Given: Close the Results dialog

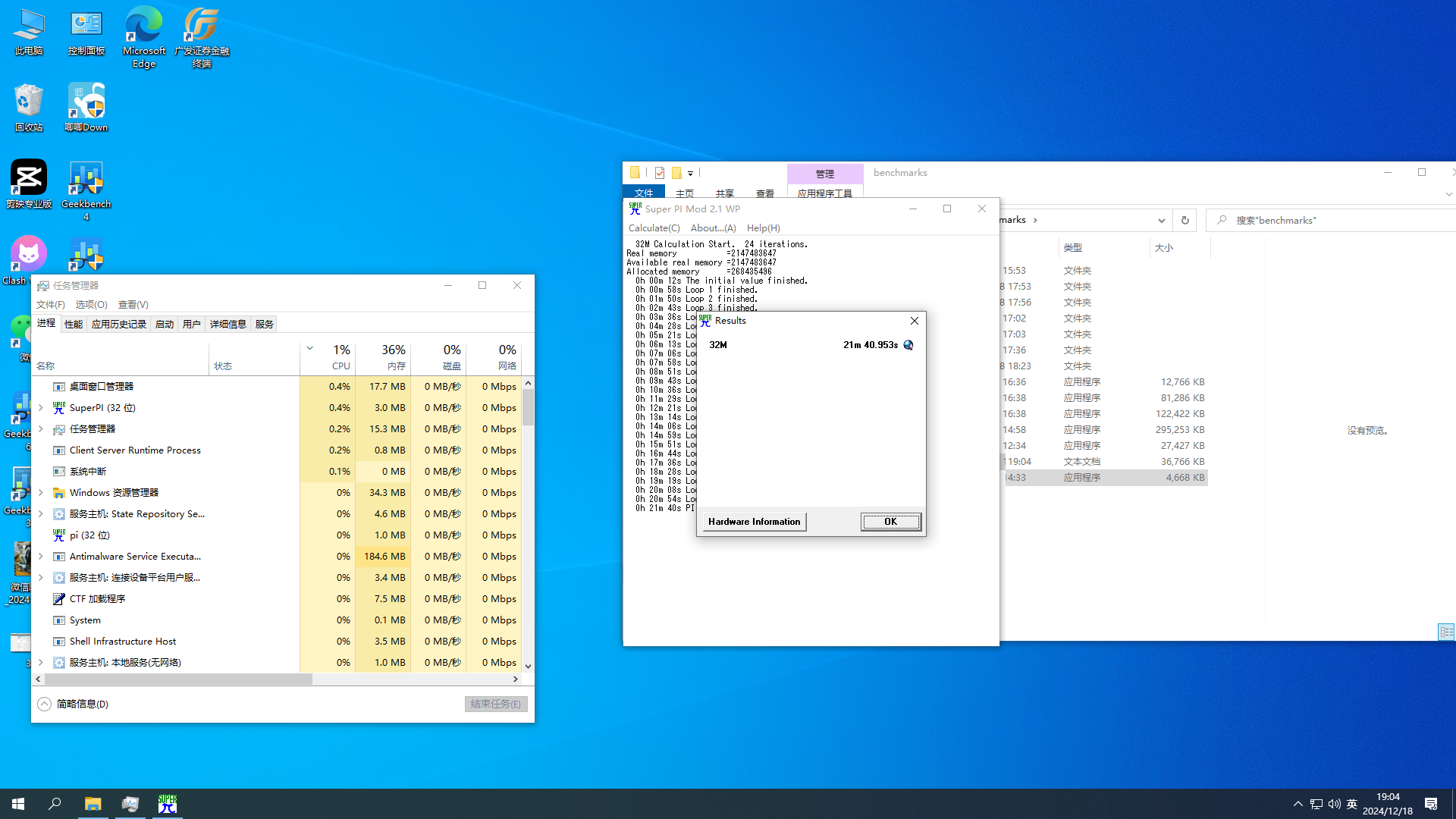Looking at the screenshot, I should [915, 321].
